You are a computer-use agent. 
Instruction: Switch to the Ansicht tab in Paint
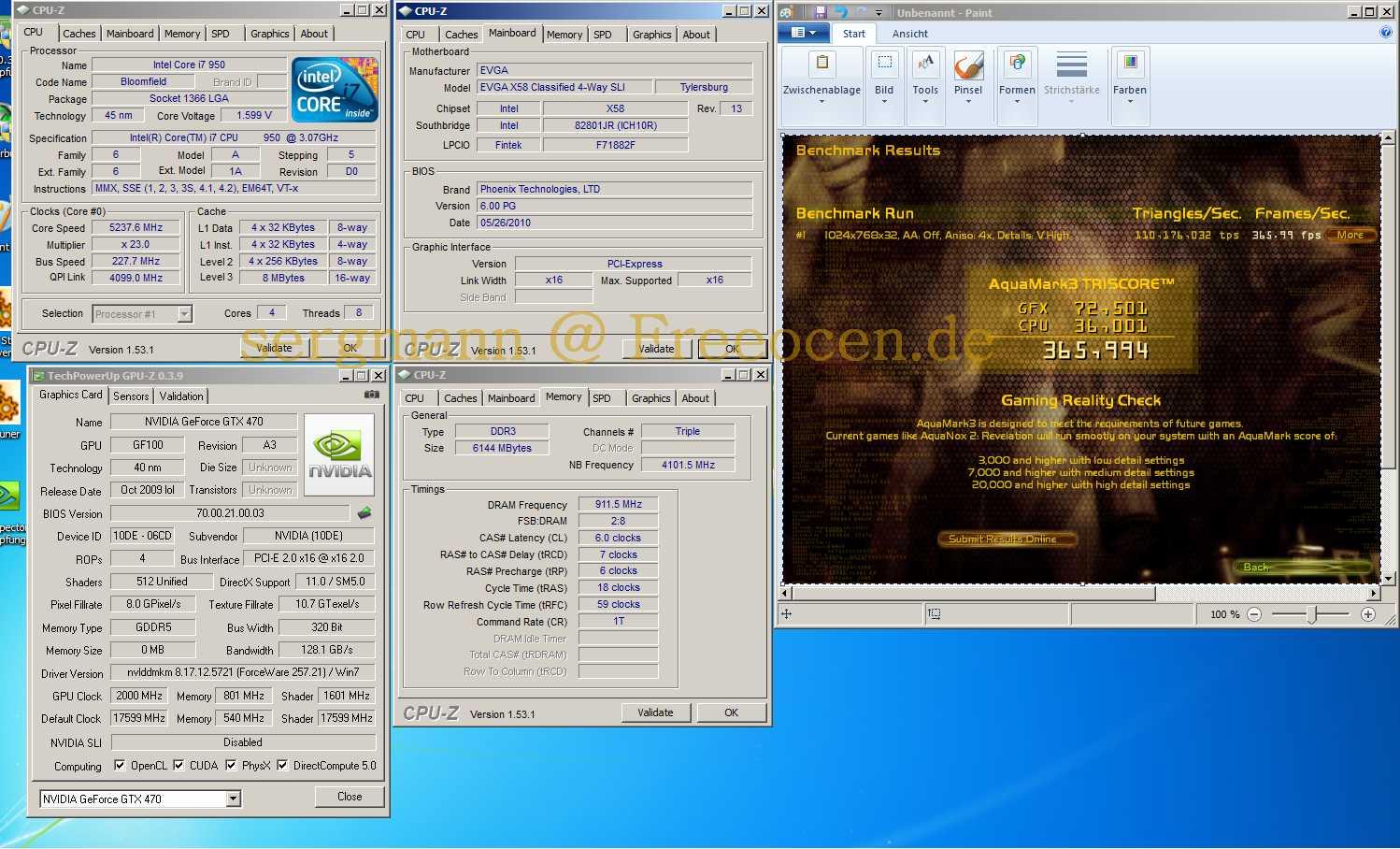coord(910,34)
